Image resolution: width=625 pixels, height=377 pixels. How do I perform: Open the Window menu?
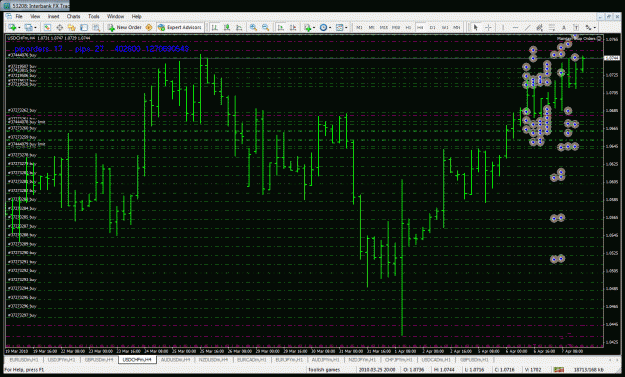tap(116, 16)
